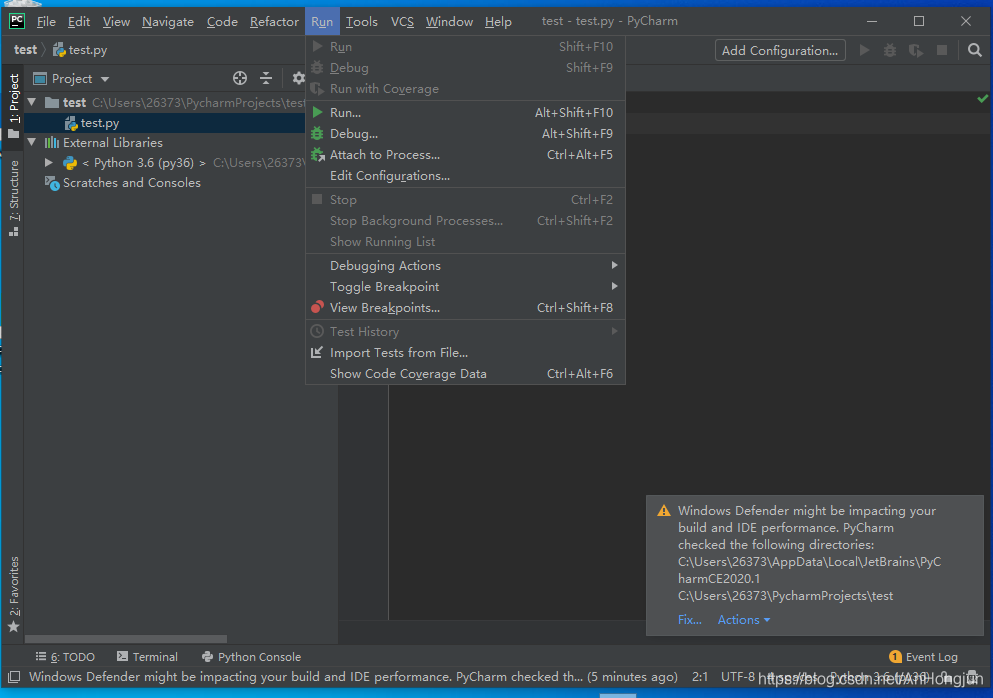This screenshot has width=993, height=698.
Task: Toggle the 2: Favorites tool window tab
Action: click(x=13, y=594)
